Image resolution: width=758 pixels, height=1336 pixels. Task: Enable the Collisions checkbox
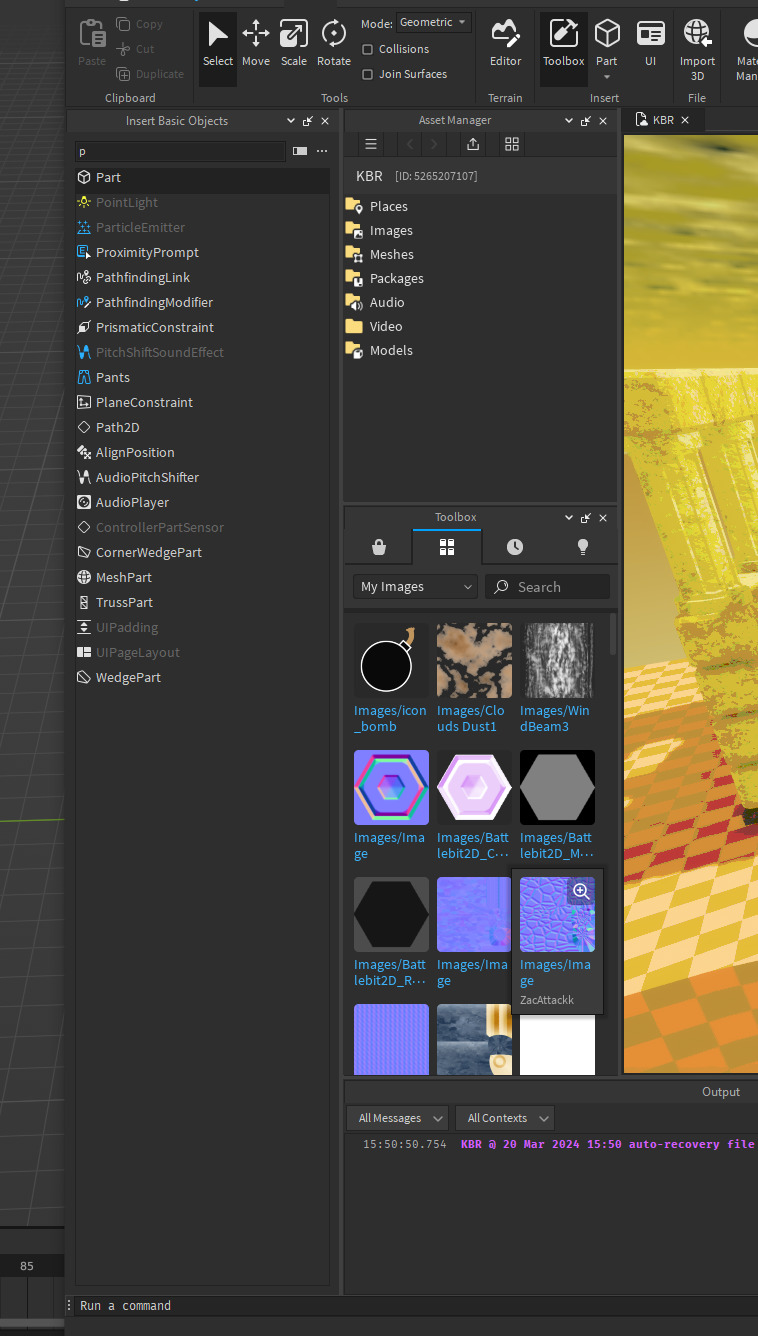pos(368,49)
